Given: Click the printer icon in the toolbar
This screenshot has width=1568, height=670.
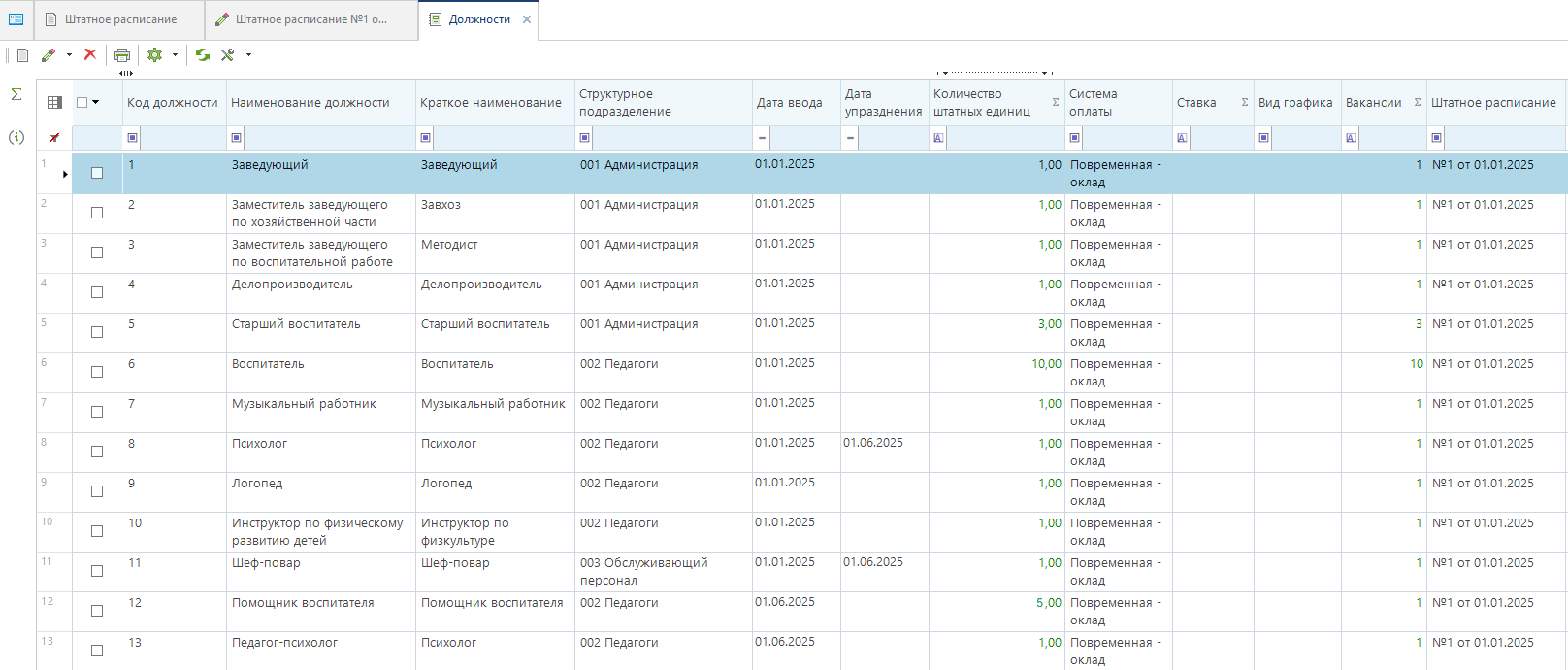Looking at the screenshot, I should tap(122, 55).
